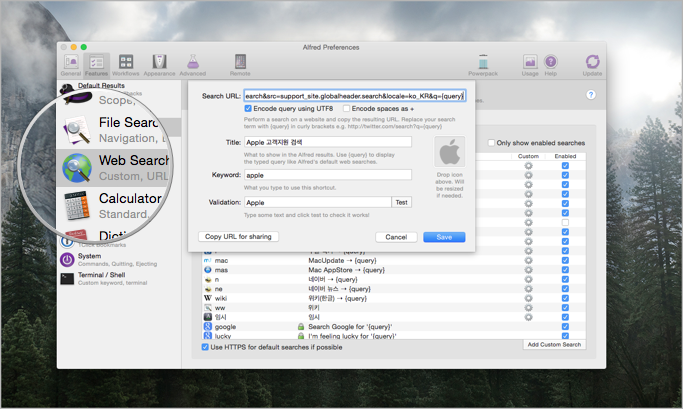Viewport: 683px width, 409px height.
Task: Click the MacUpdate icon in the mac row
Action: pyautogui.click(x=208, y=260)
